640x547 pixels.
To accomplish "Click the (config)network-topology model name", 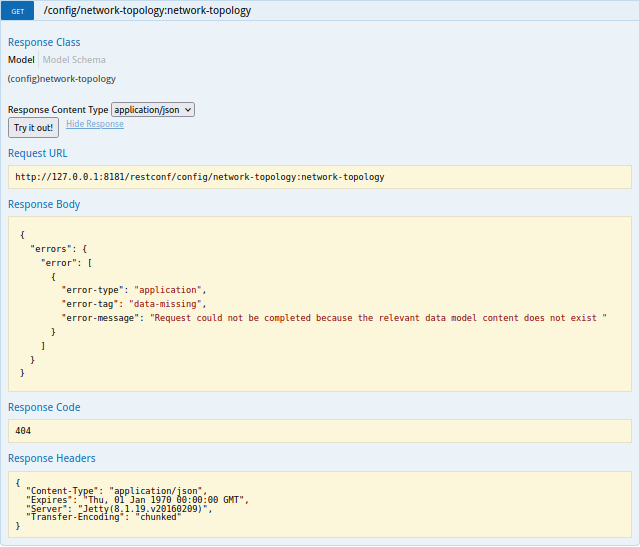I will click(x=62, y=78).
